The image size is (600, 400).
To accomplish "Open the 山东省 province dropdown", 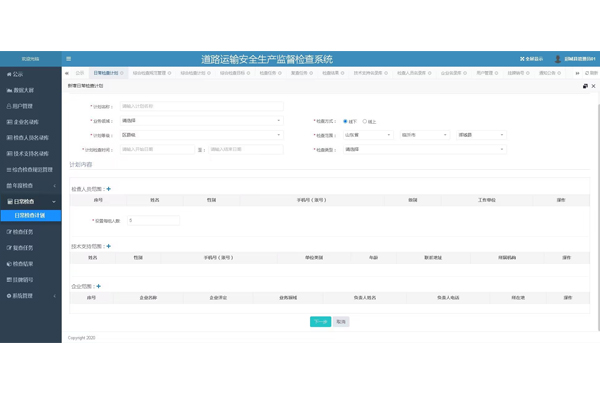I will click(x=367, y=134).
